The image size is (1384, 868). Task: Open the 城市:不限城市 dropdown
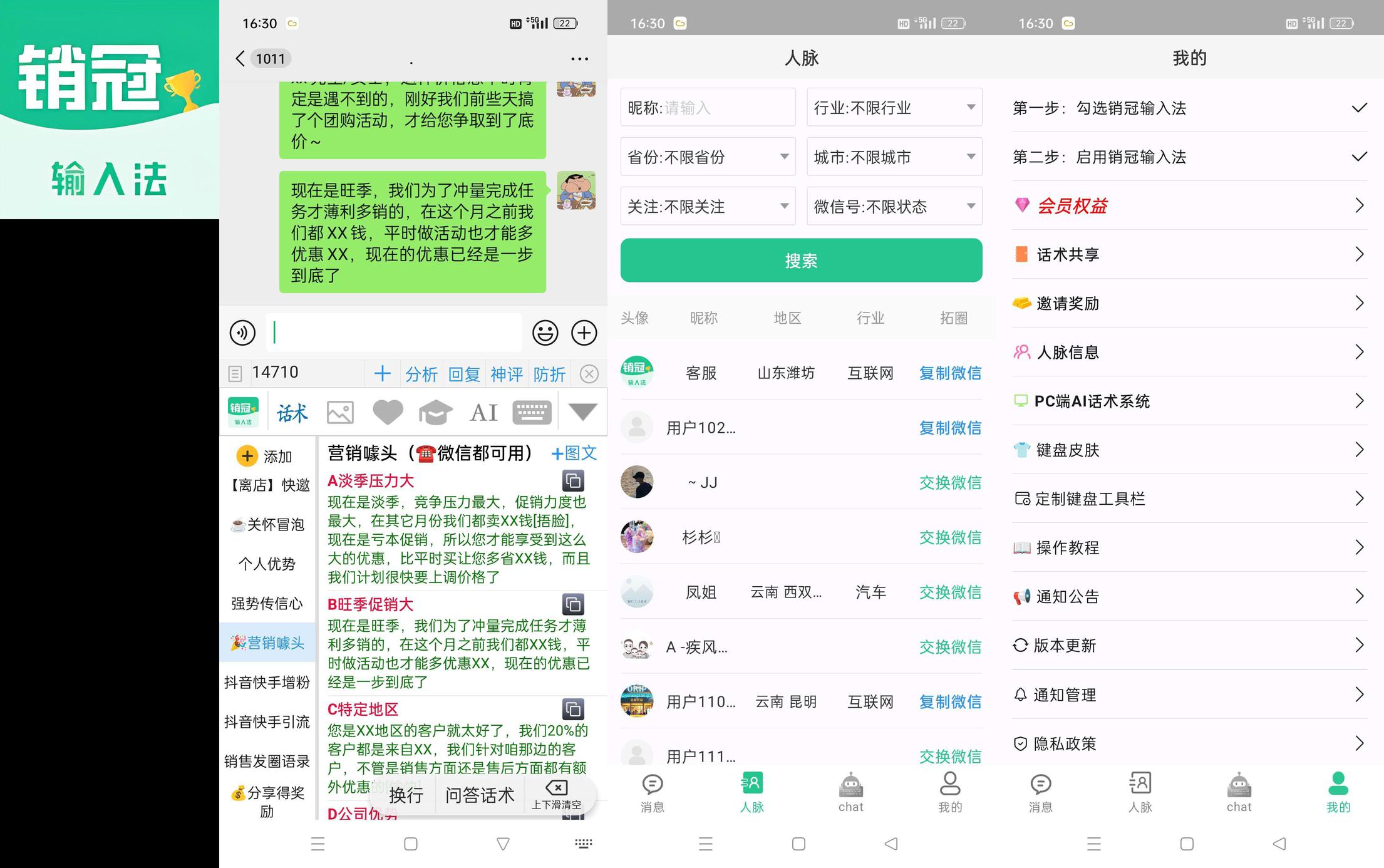tap(894, 157)
